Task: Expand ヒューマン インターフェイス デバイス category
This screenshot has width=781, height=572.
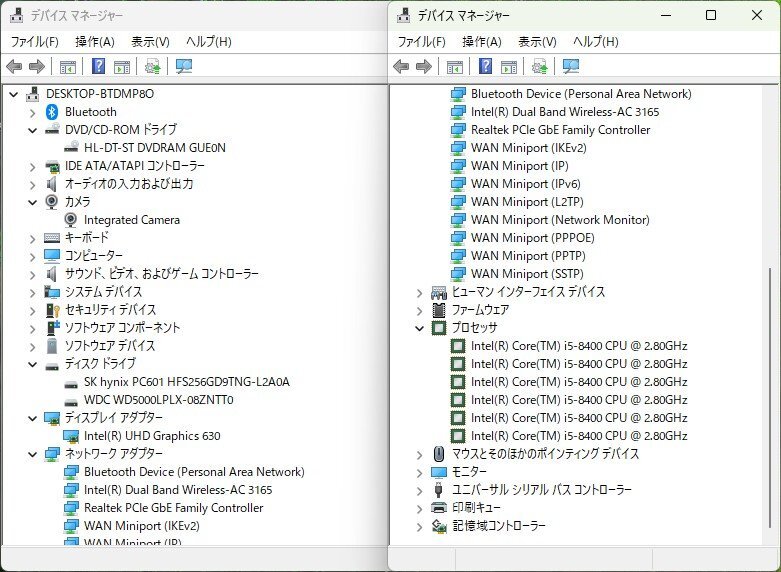Action: (x=420, y=292)
